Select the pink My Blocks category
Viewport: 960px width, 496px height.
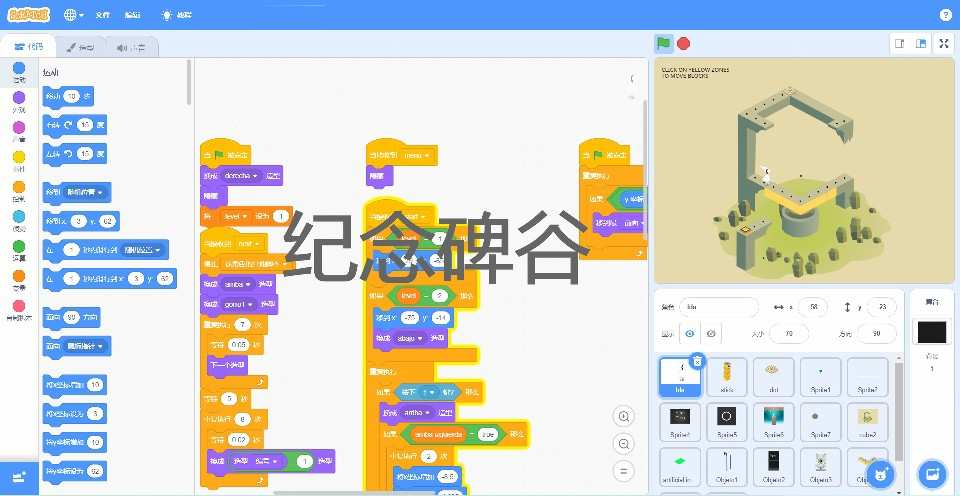(19, 309)
